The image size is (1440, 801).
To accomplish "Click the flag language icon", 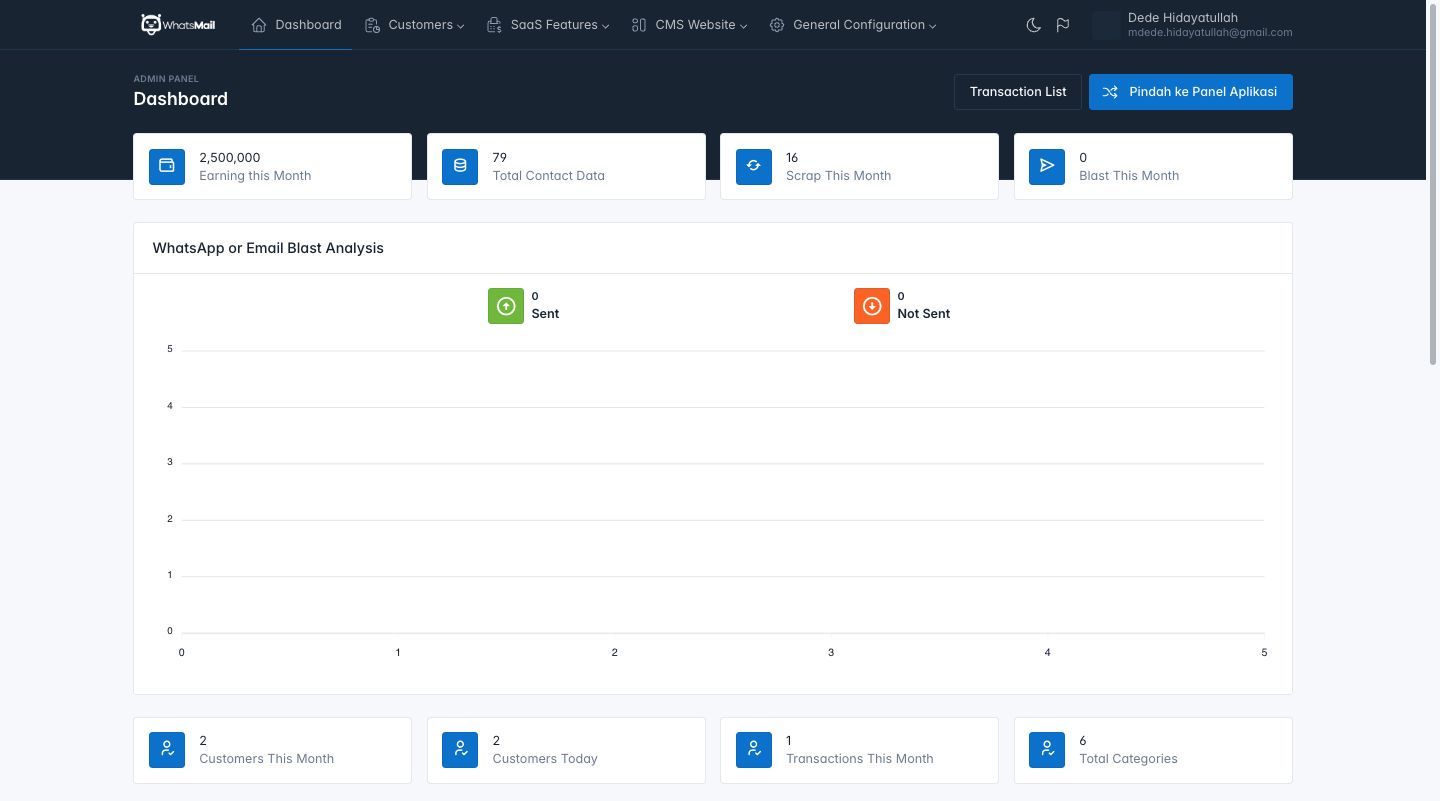I will tap(1062, 25).
